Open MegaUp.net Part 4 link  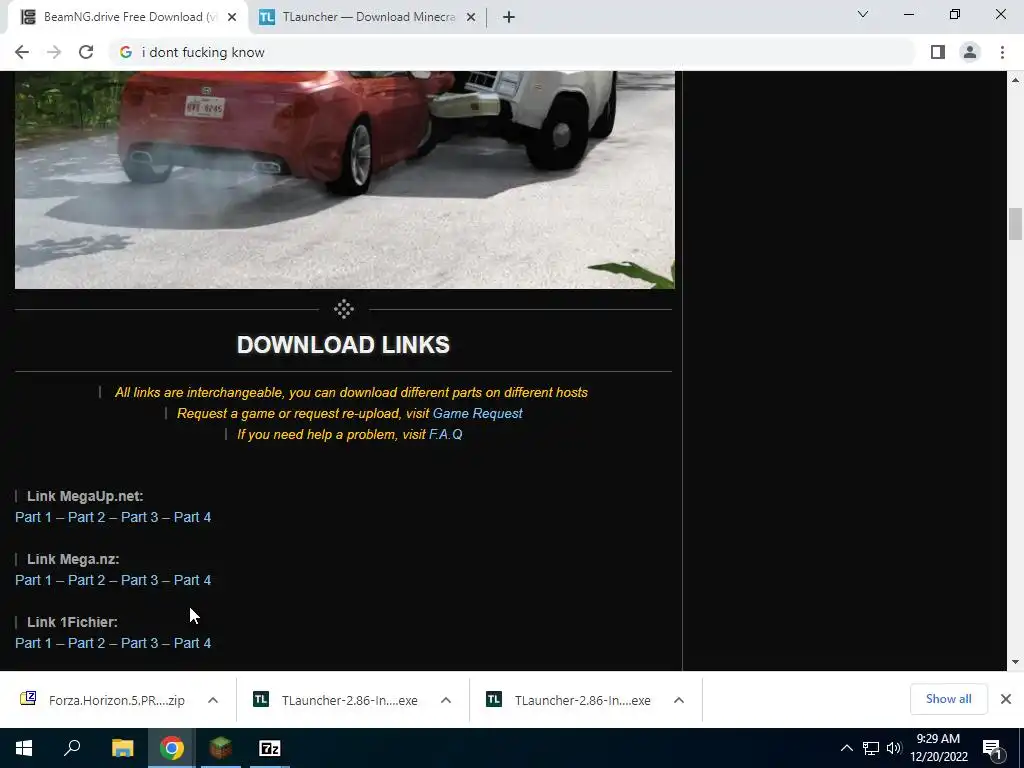pyautogui.click(x=192, y=517)
